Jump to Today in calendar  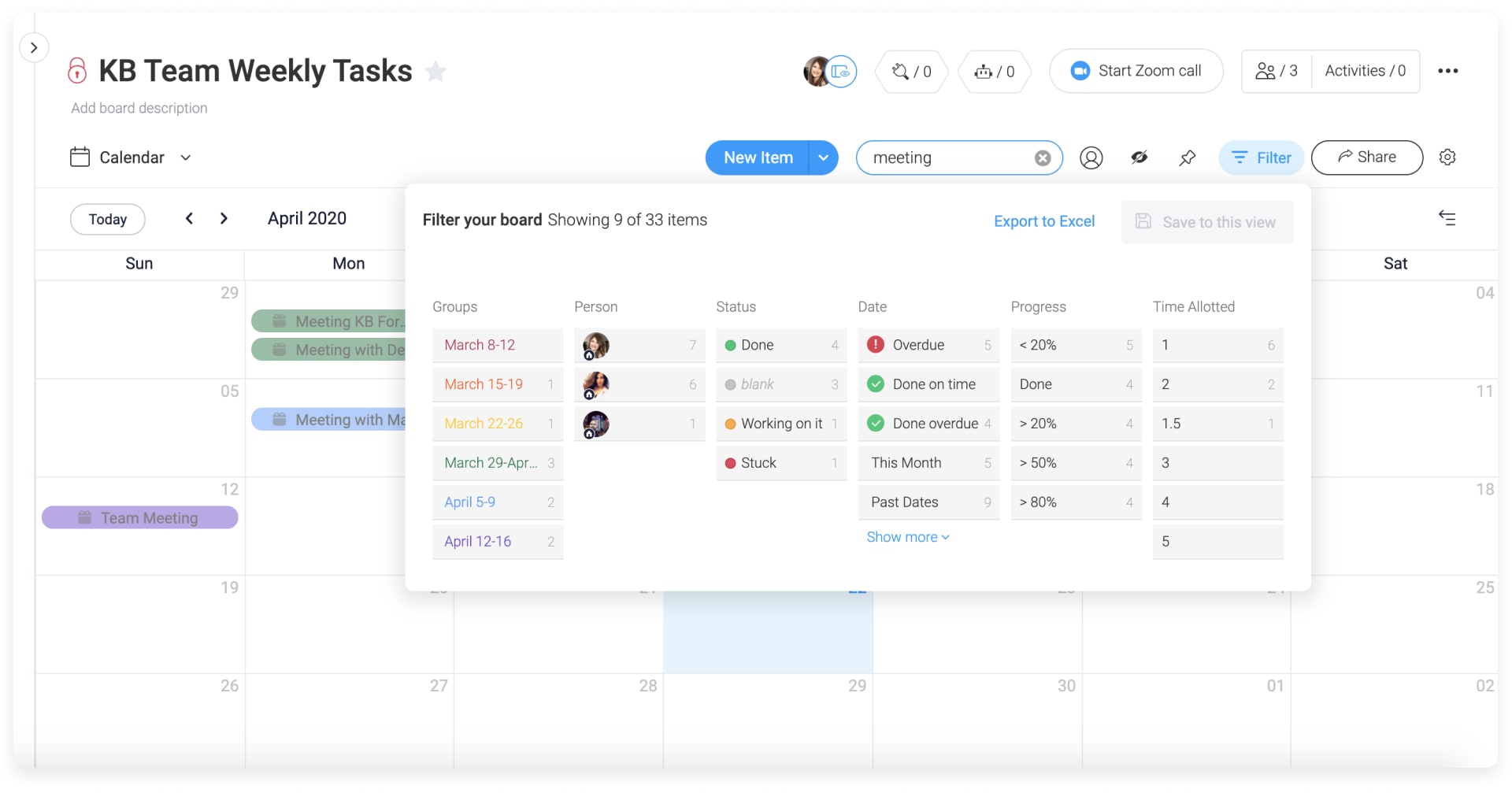[108, 219]
